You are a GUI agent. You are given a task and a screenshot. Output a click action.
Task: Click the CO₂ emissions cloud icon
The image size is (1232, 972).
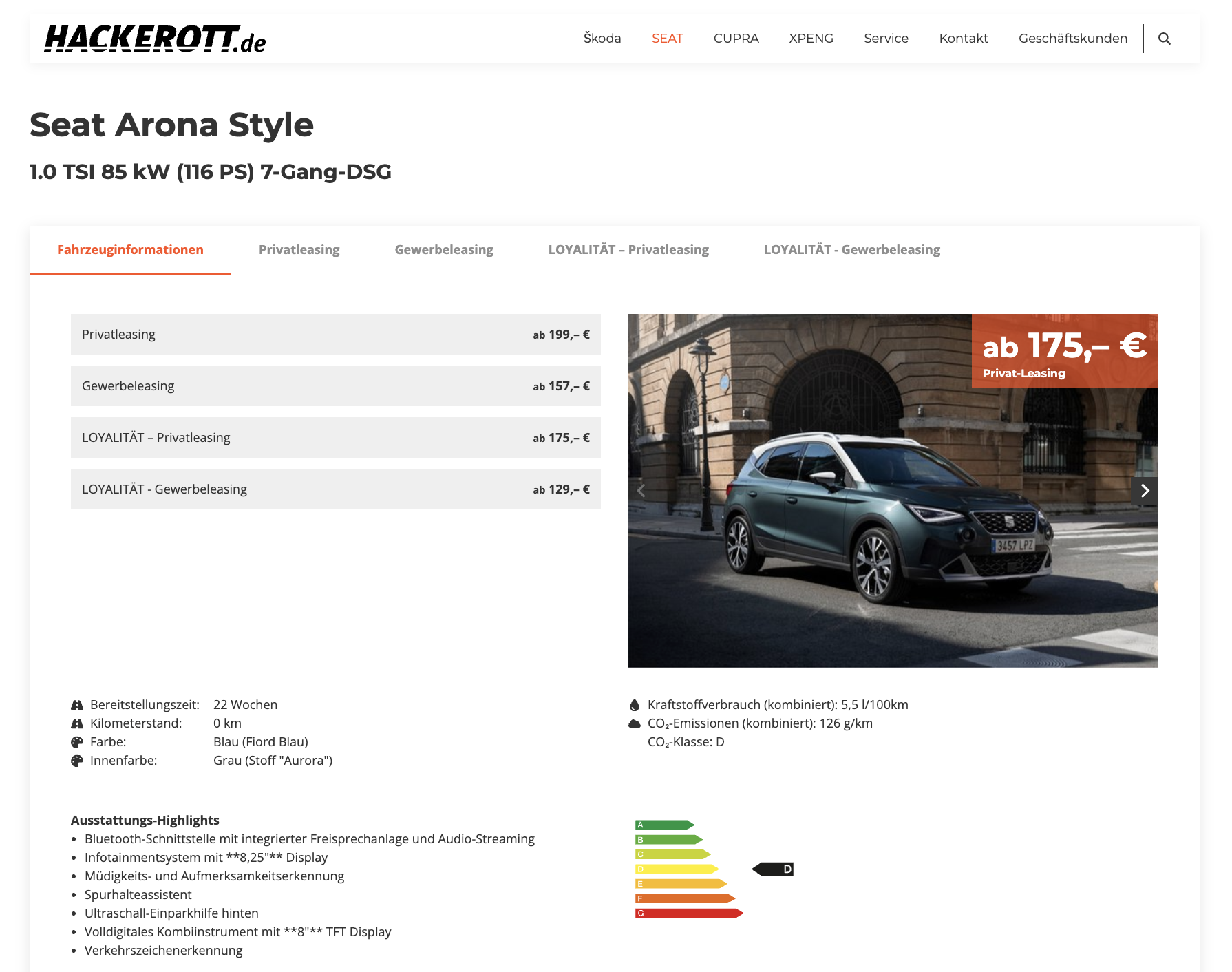tap(635, 723)
